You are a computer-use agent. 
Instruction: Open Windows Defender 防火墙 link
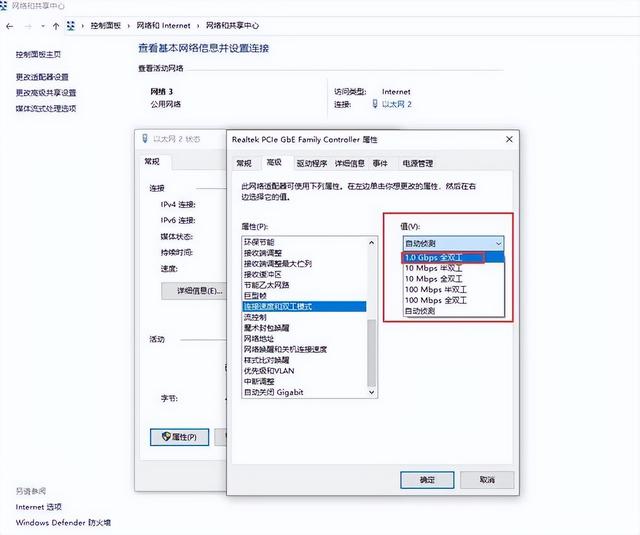63,522
